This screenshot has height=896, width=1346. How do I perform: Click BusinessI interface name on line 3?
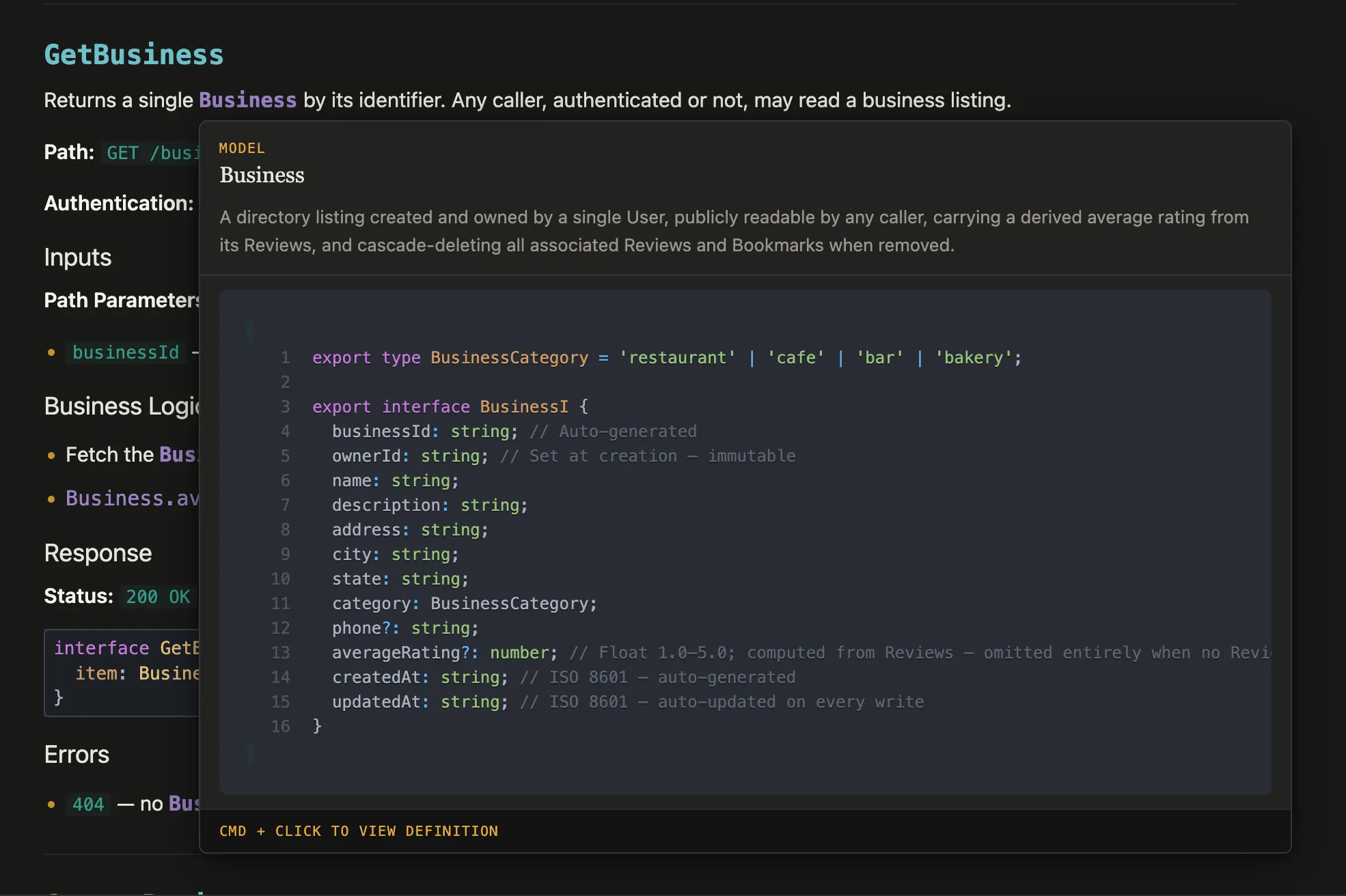tap(524, 407)
